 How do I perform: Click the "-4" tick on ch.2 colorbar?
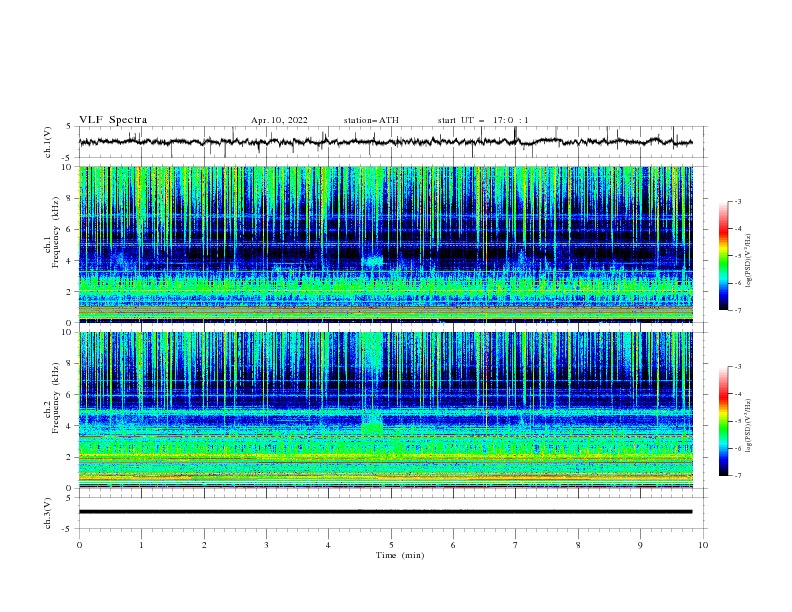tap(737, 394)
